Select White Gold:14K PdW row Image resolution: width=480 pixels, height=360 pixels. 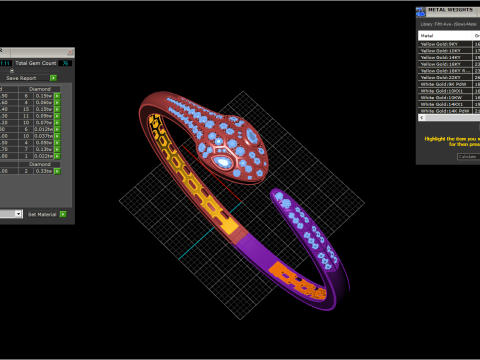[445, 111]
